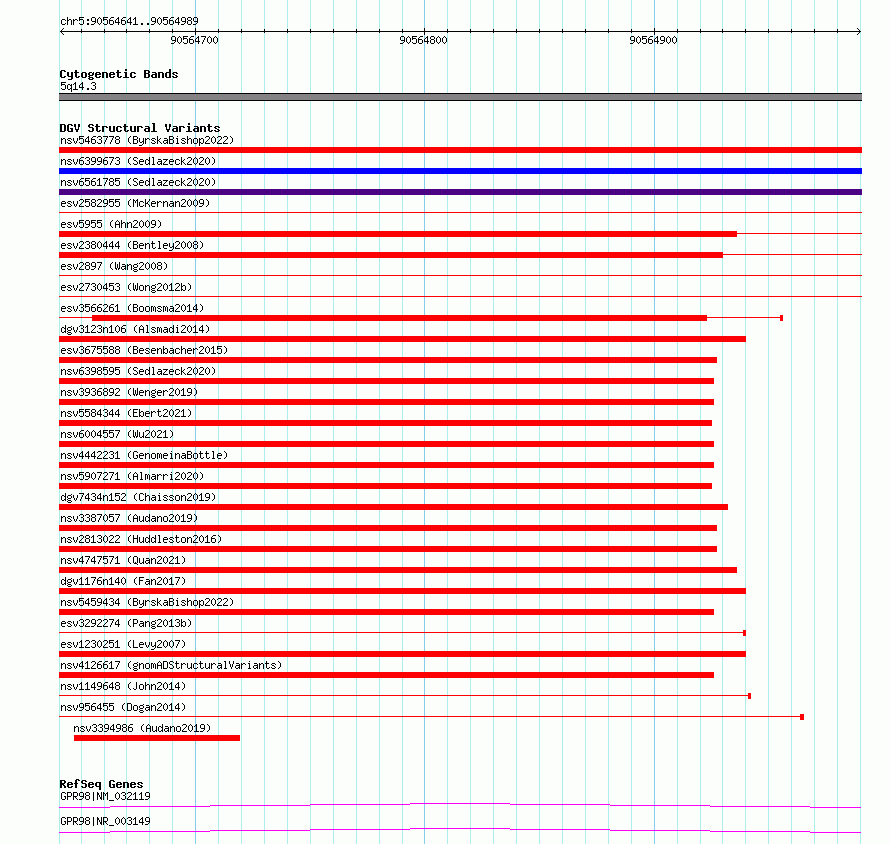Open GPR98|NR_003149 transcript label
890x844 pixels.
click(x=105, y=821)
